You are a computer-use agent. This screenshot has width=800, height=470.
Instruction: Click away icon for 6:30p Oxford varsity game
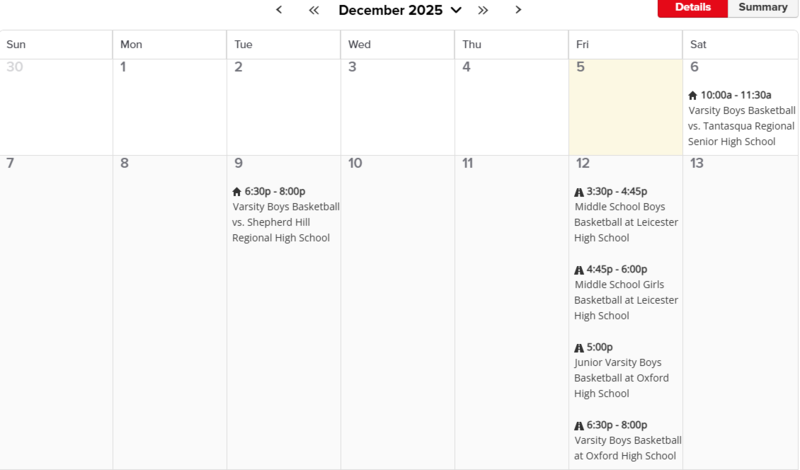(579, 426)
